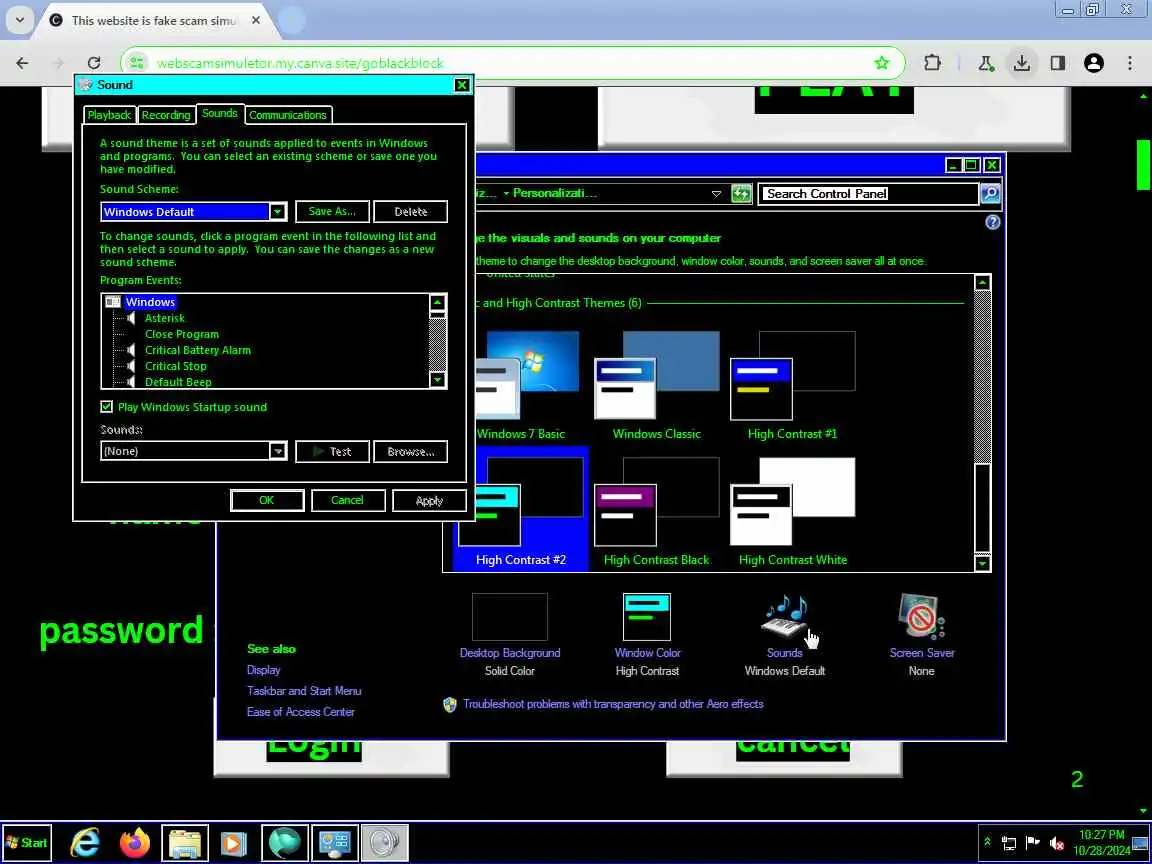This screenshot has width=1152, height=864.
Task: Bookmark this page with the star icon
Action: pos(882,63)
